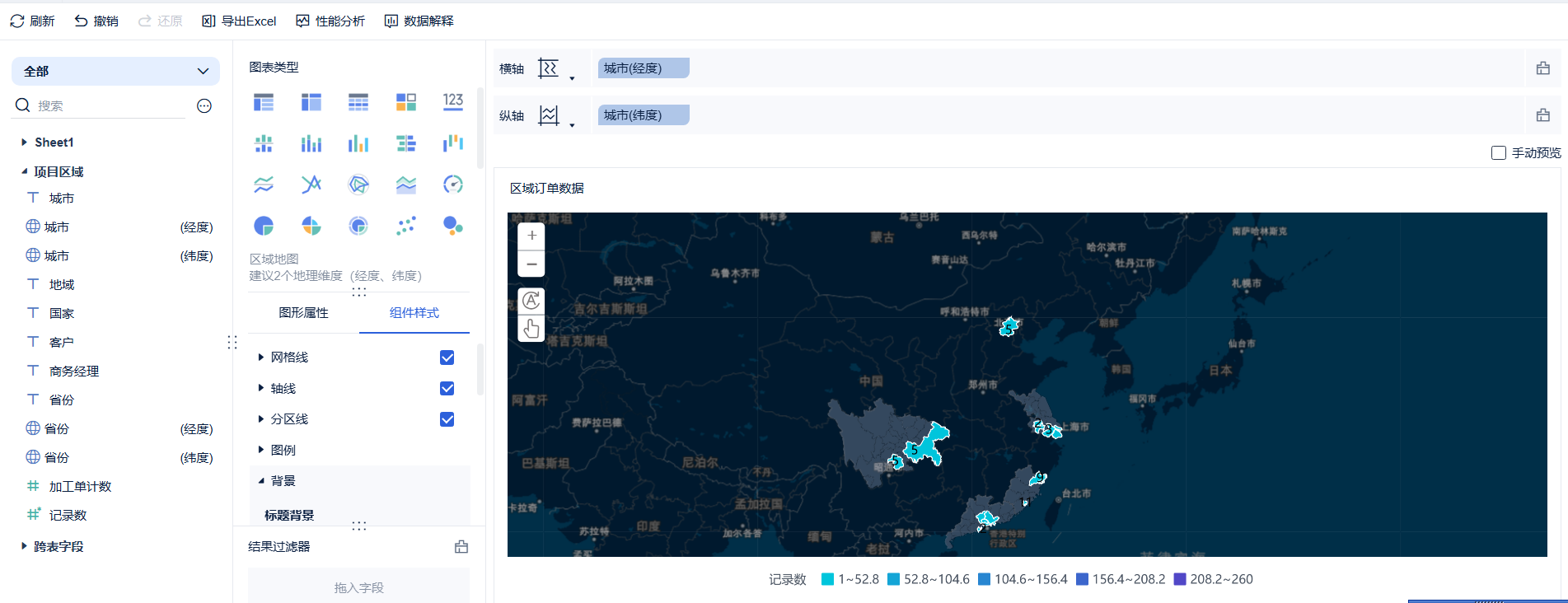Open the 全部 dataset dropdown
Screen dimensions: 1568x603
point(115,71)
